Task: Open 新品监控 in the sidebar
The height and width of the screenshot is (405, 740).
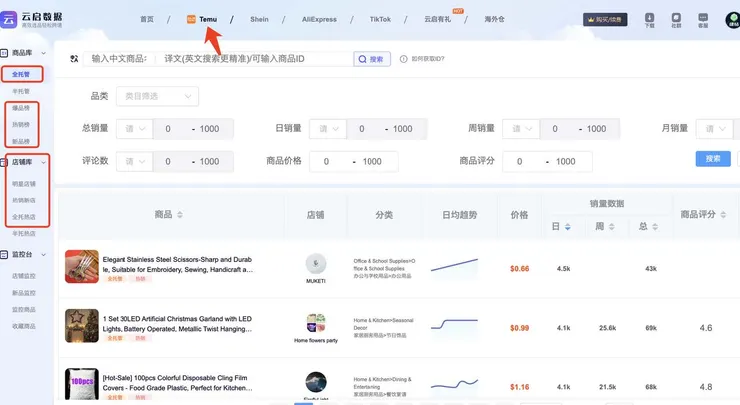Action: click(x=24, y=293)
